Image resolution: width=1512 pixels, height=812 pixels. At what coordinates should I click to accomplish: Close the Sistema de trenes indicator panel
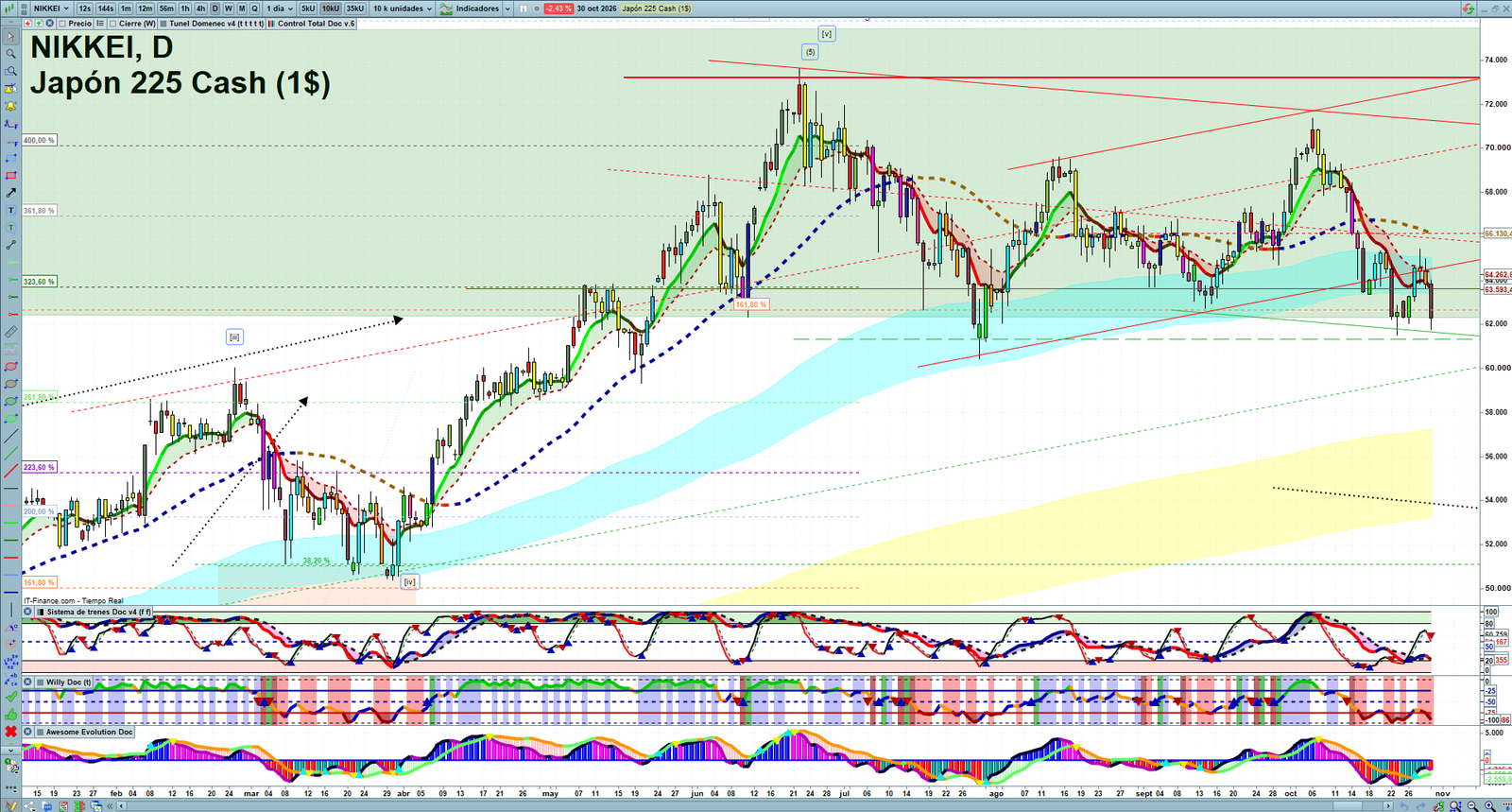click(x=28, y=612)
